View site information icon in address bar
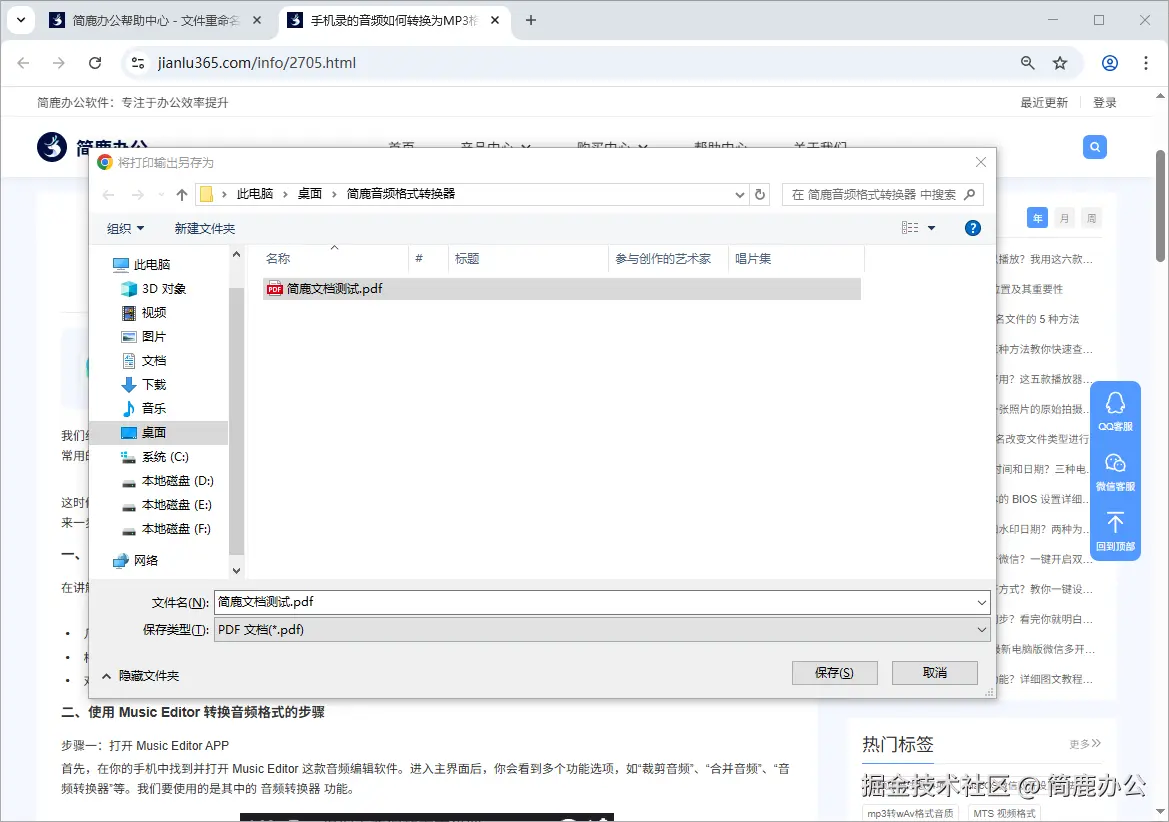The image size is (1169, 822). [138, 63]
